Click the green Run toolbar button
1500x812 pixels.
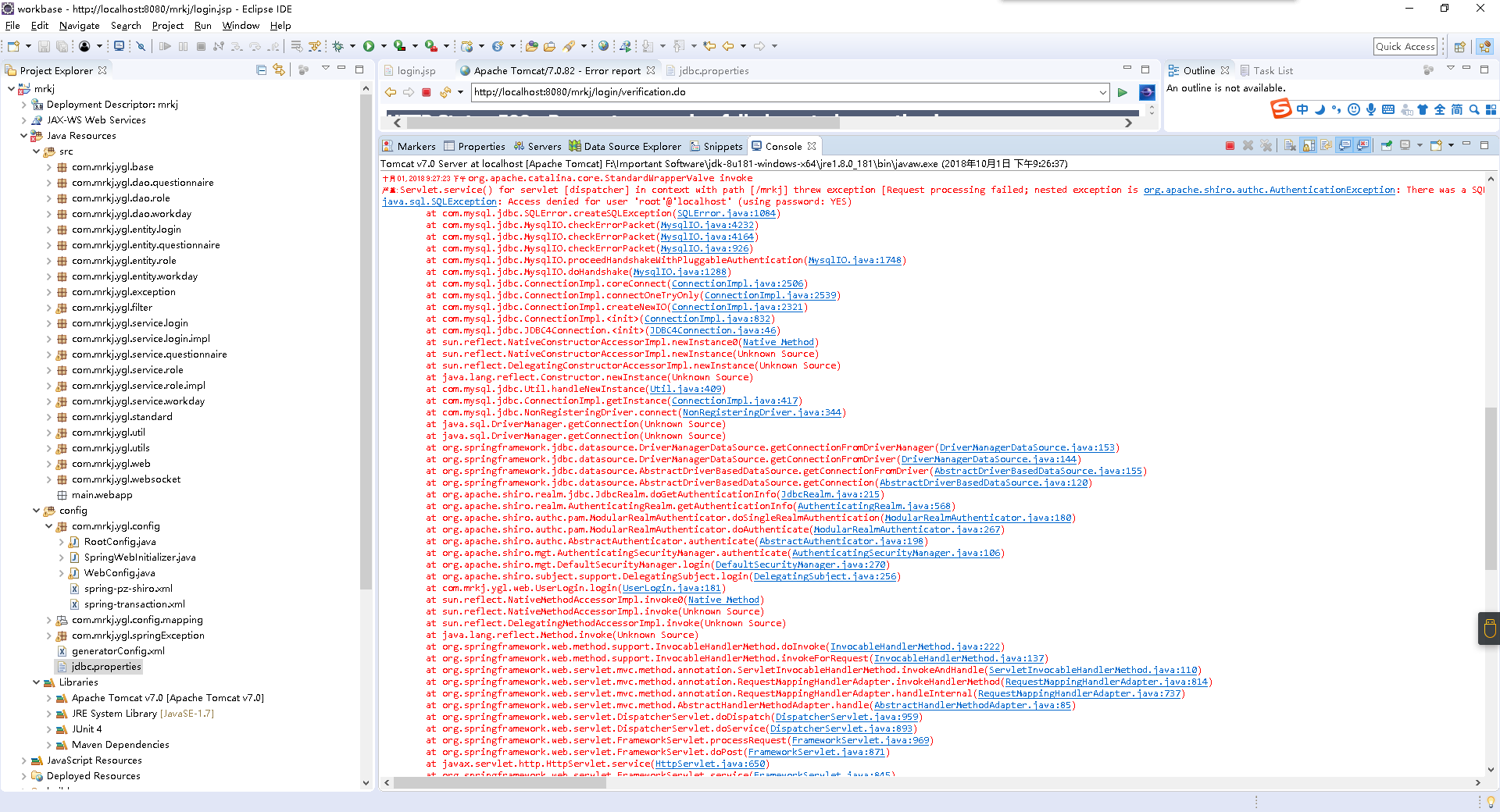tap(369, 47)
